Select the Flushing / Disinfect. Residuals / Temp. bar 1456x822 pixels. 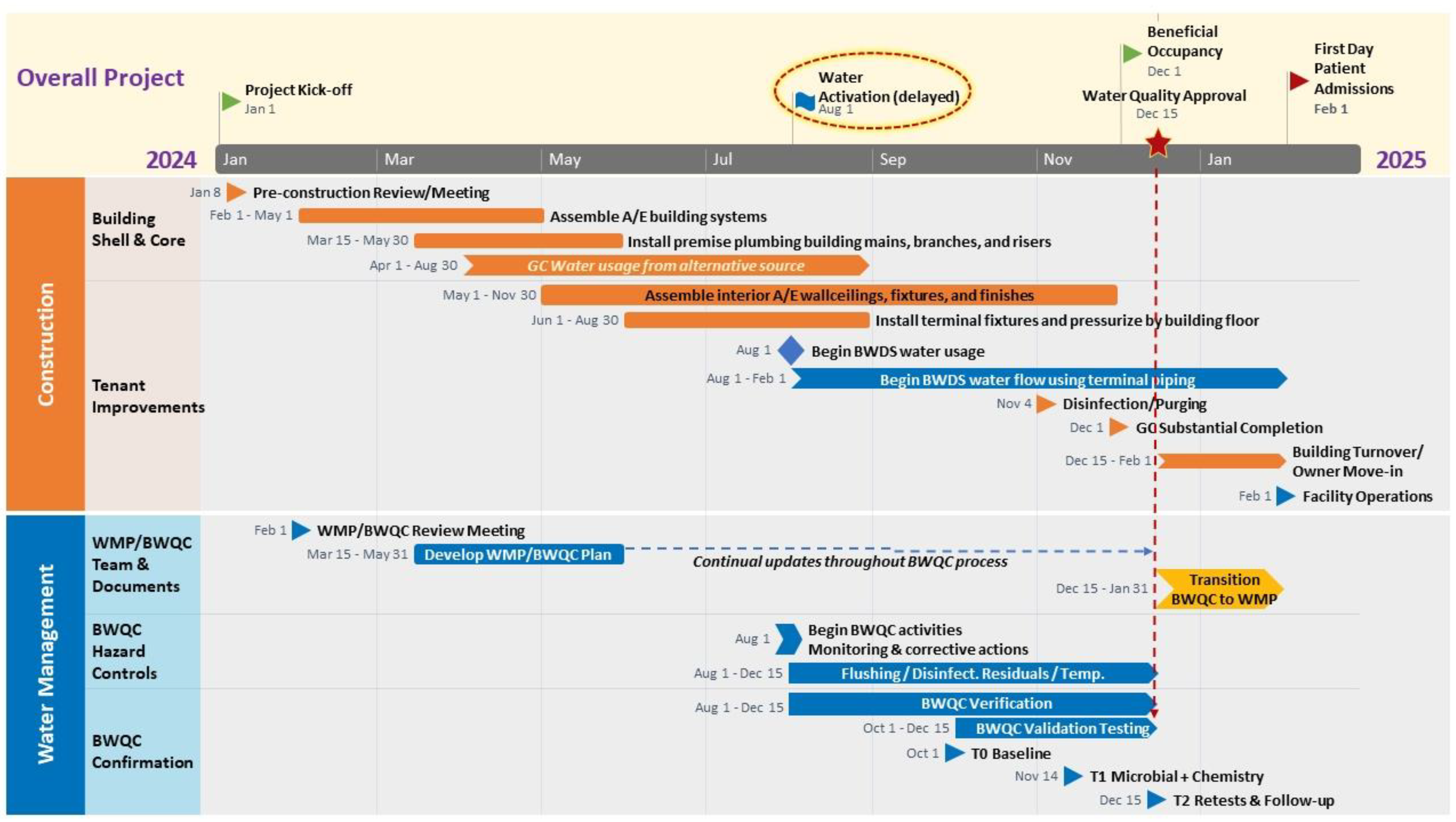971,673
